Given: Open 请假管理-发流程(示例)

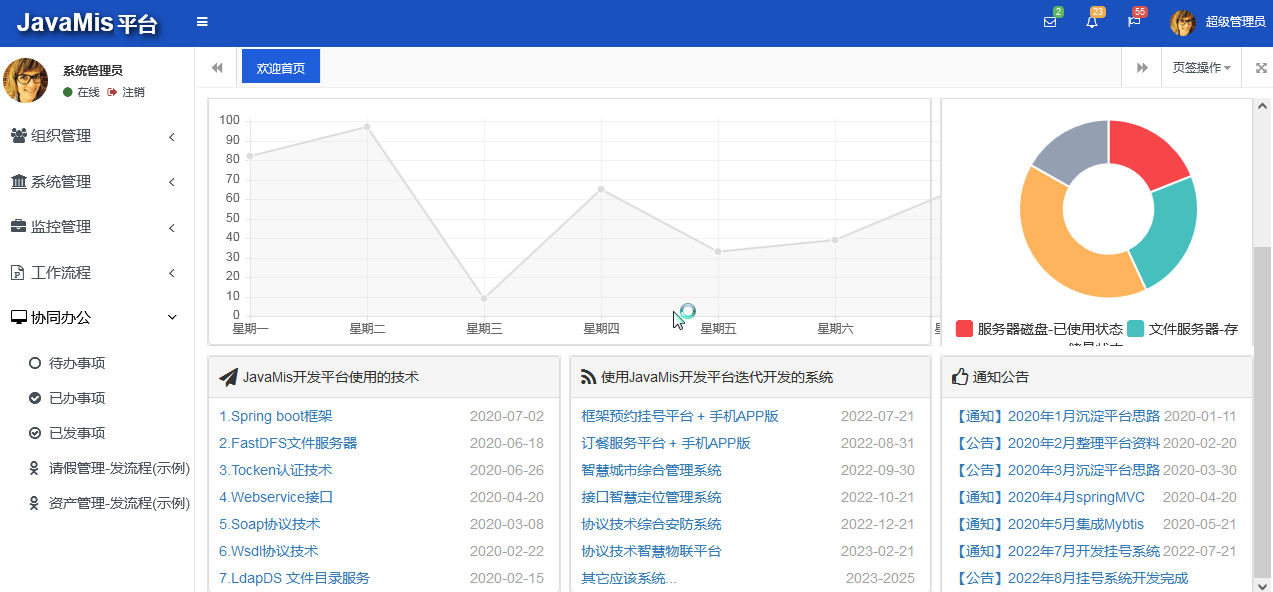Looking at the screenshot, I should [119, 468].
